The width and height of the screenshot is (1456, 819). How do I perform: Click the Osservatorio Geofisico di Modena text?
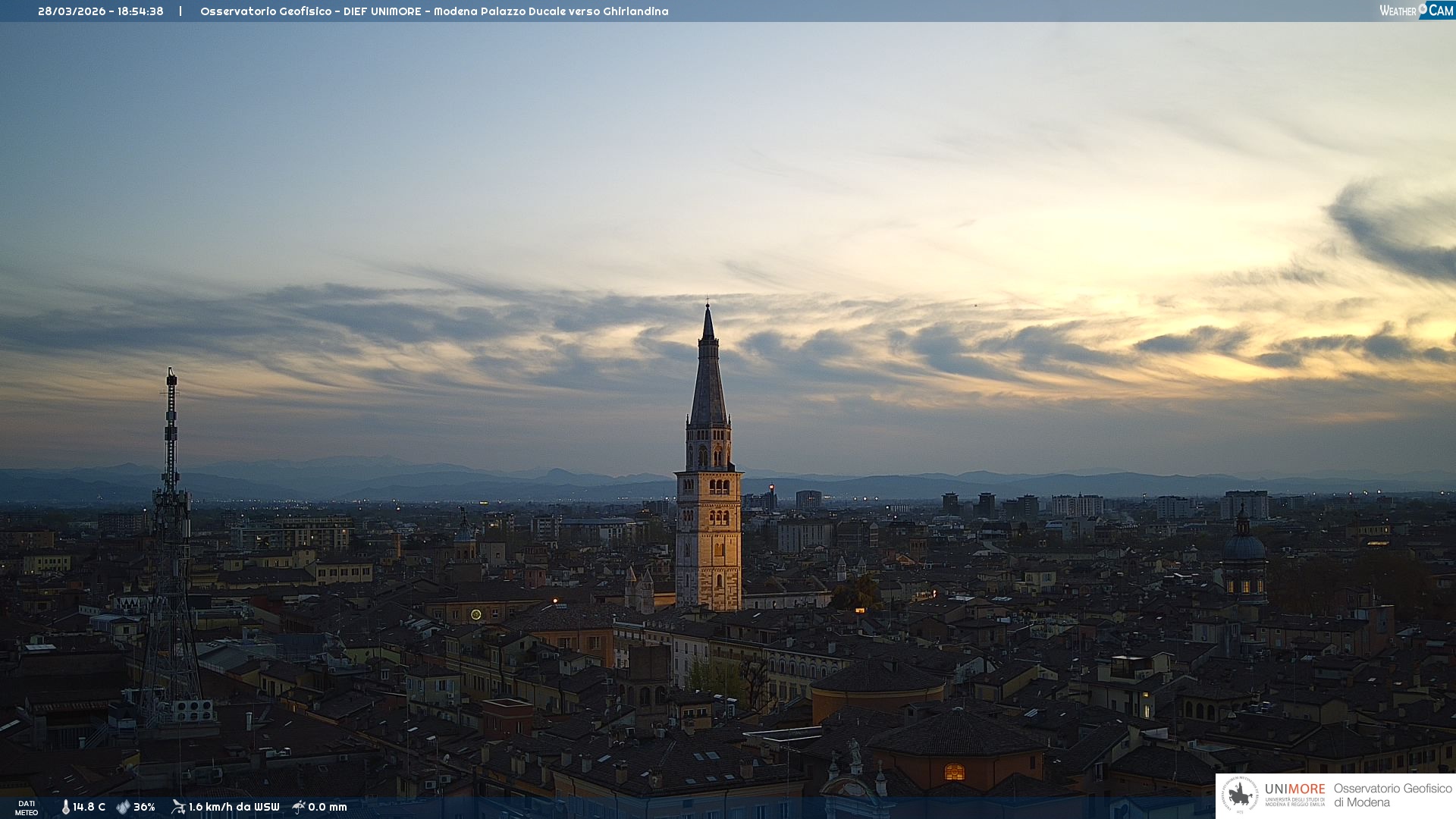(1392, 795)
